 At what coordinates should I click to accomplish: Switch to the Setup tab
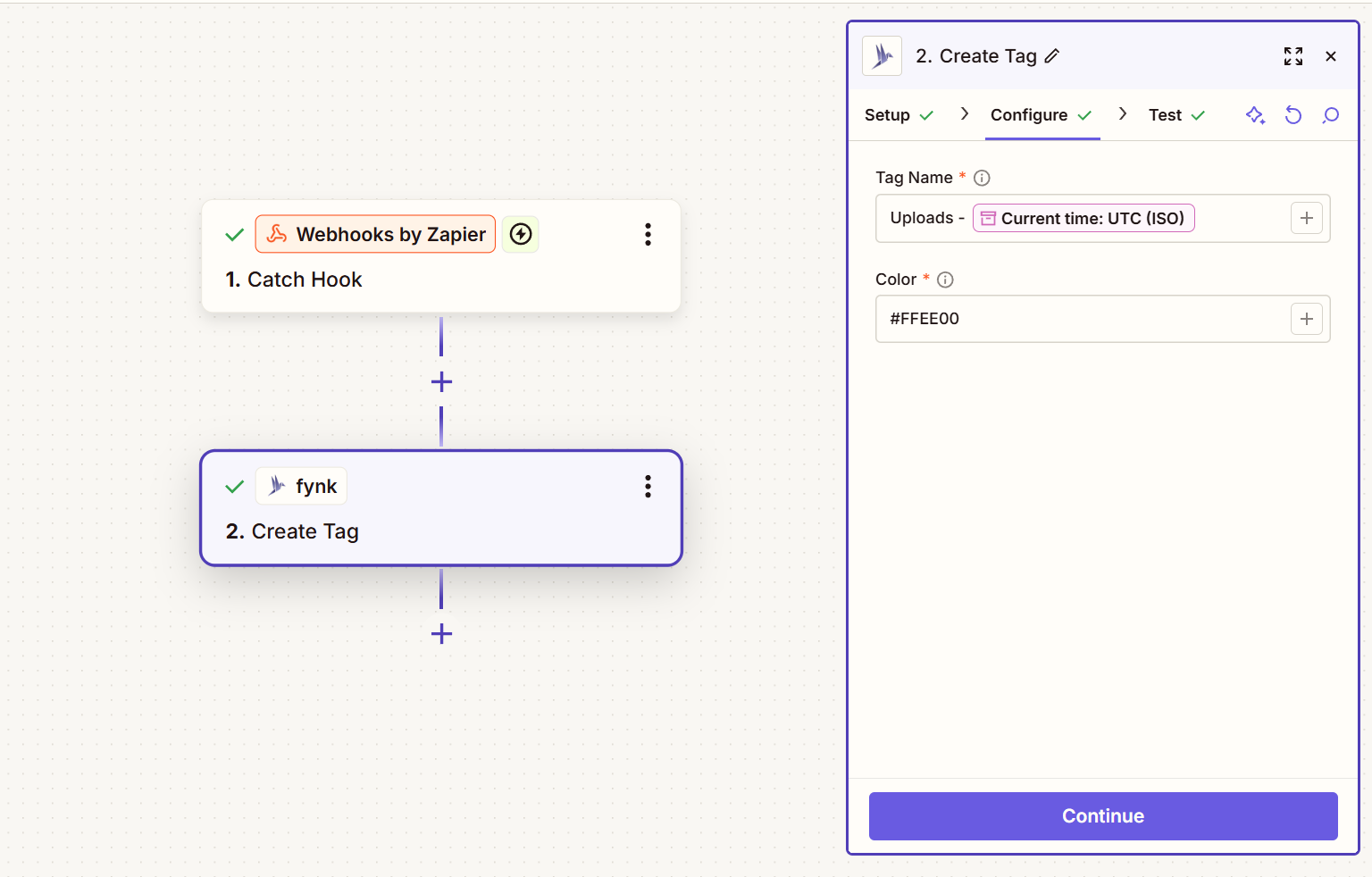[x=888, y=115]
